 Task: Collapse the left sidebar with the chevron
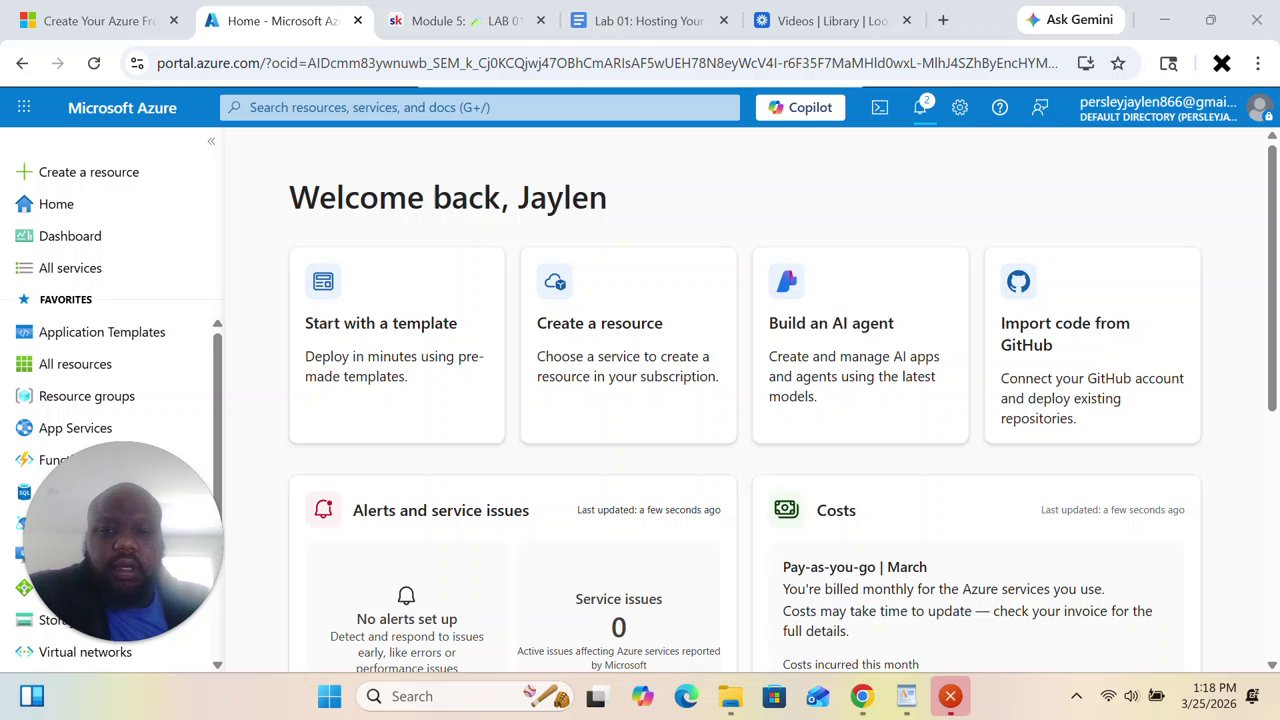pos(211,141)
